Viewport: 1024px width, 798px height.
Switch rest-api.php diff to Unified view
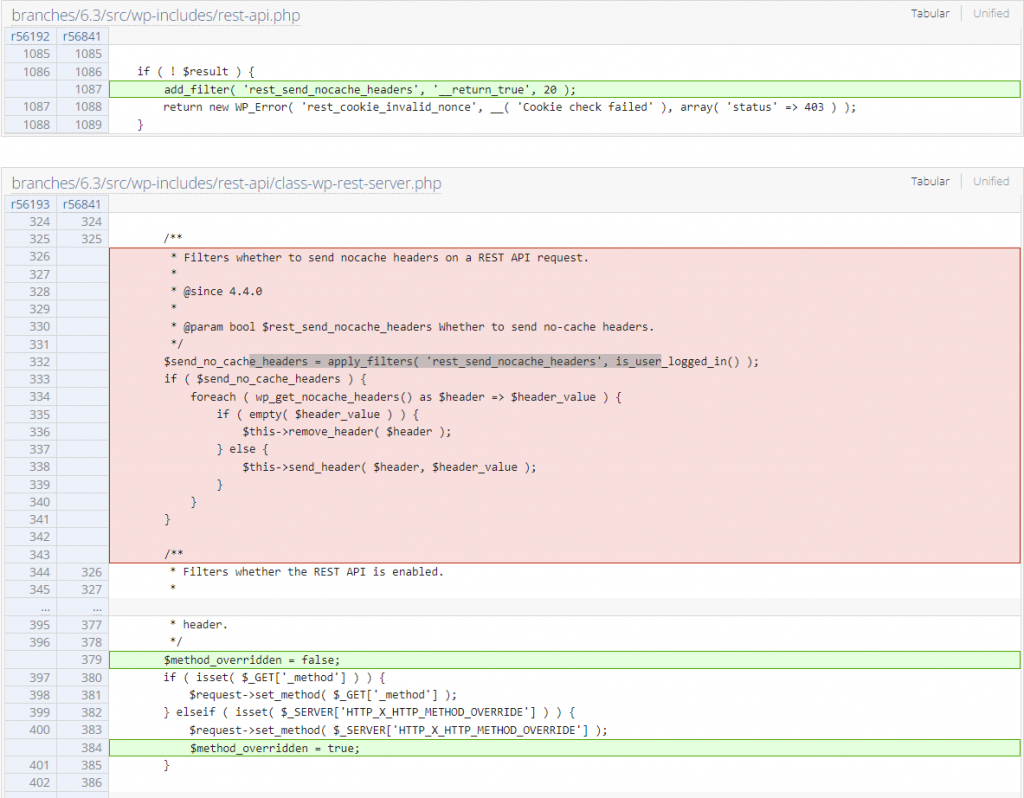click(990, 14)
